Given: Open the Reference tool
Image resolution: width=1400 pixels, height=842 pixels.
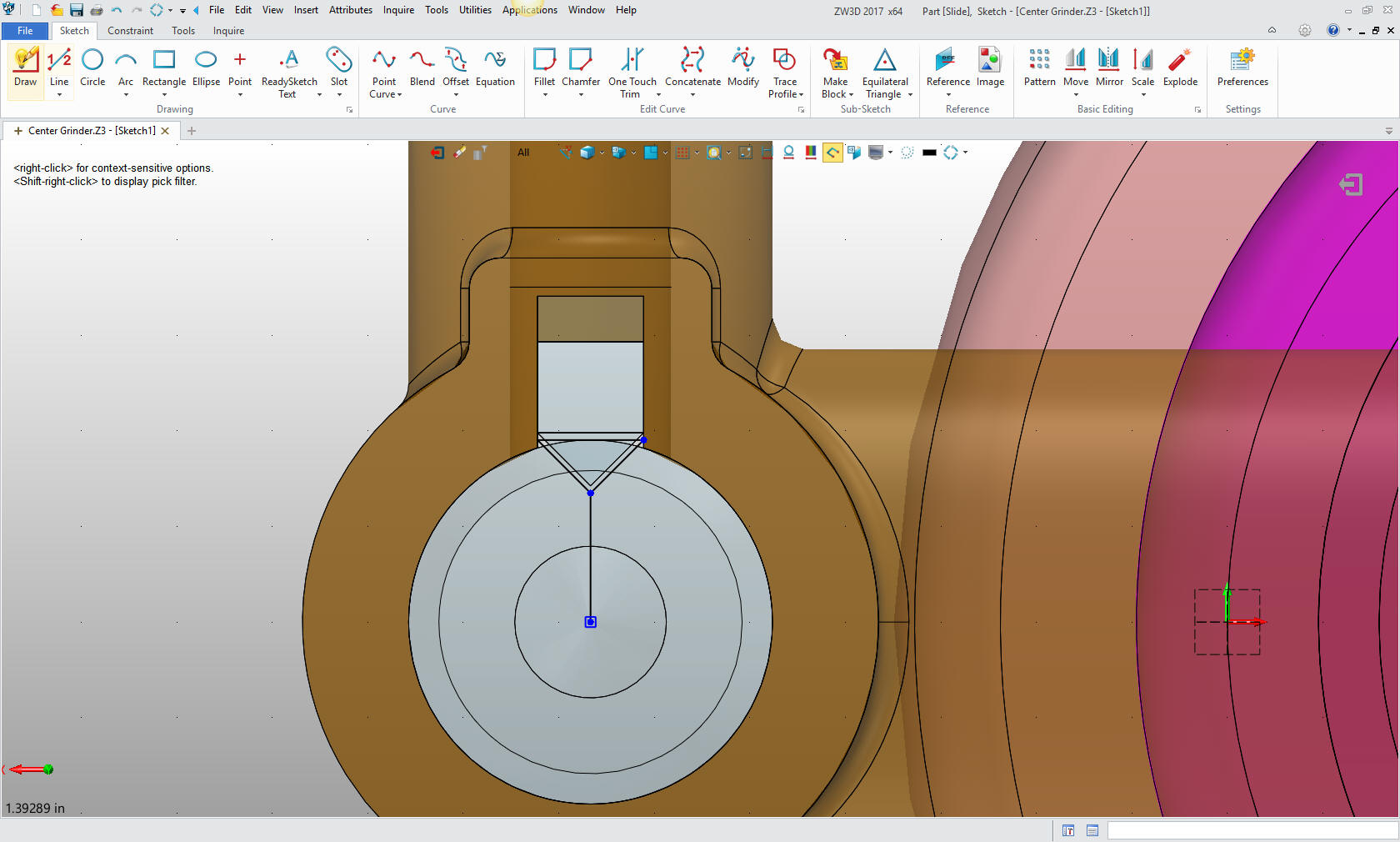Looking at the screenshot, I should [x=948, y=67].
